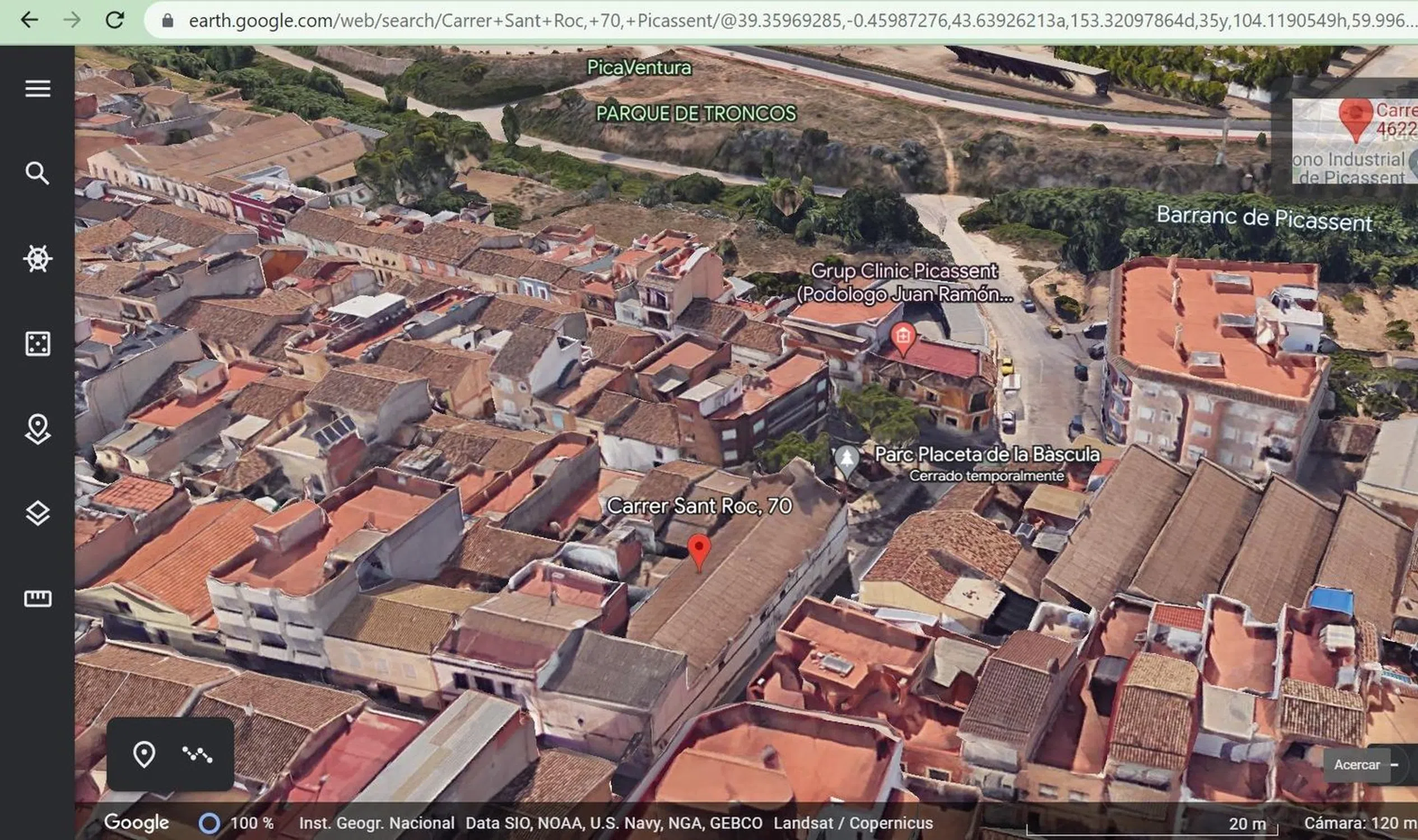
Task: Add a placemark with the pin button
Action: (x=144, y=754)
